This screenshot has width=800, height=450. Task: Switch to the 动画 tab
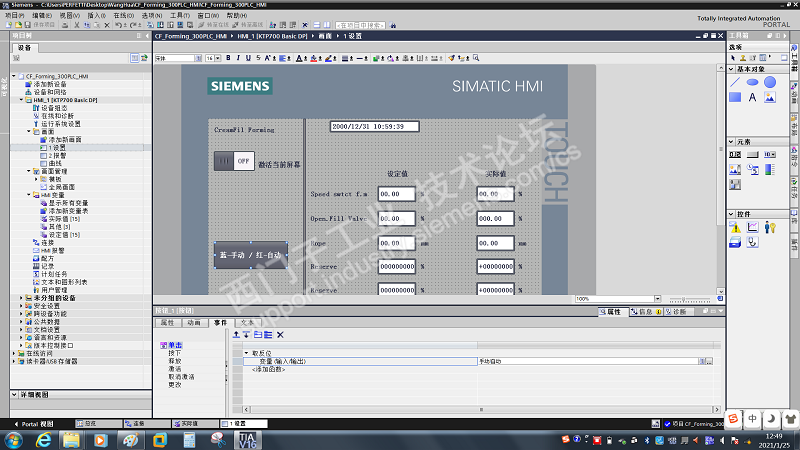(x=194, y=323)
